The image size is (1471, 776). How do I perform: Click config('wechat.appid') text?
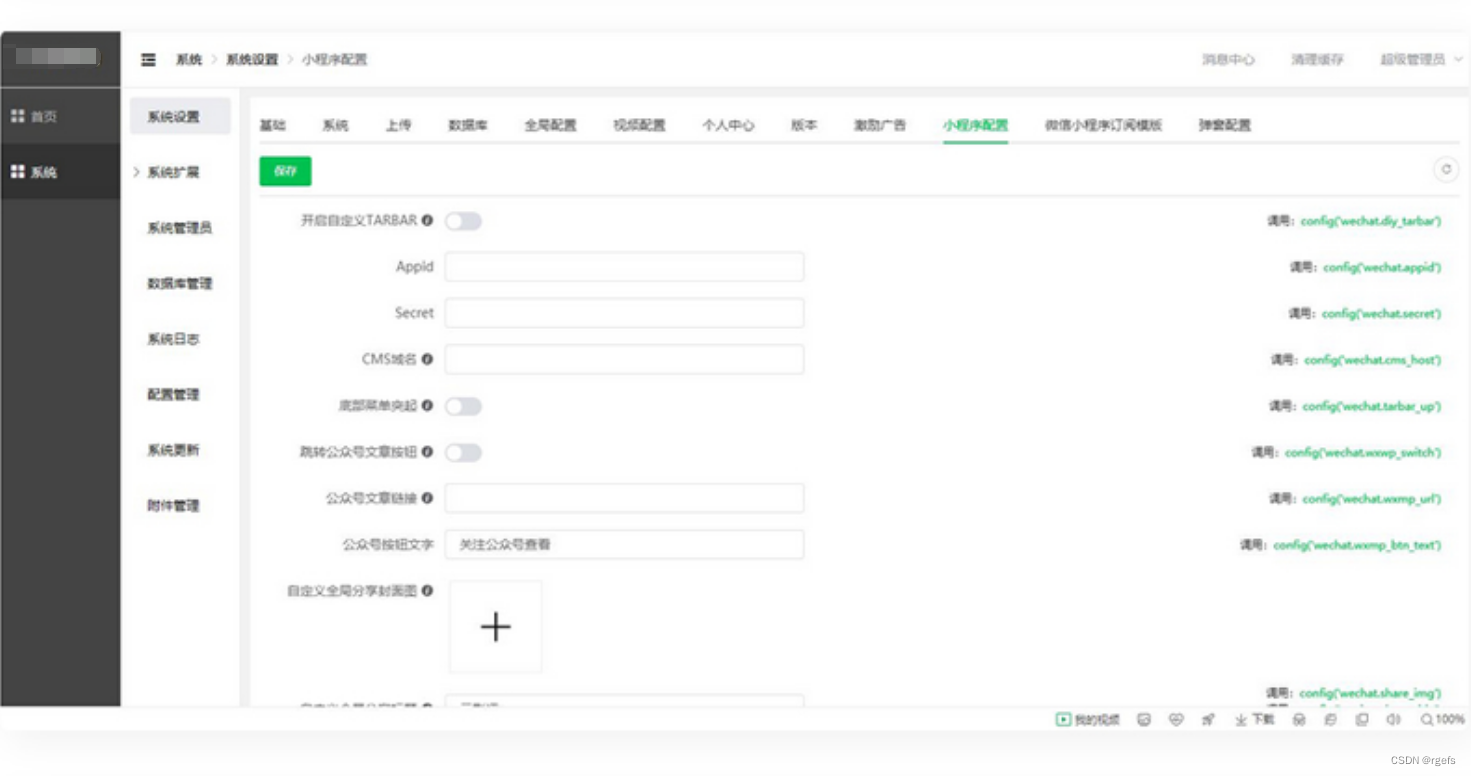pos(1382,267)
